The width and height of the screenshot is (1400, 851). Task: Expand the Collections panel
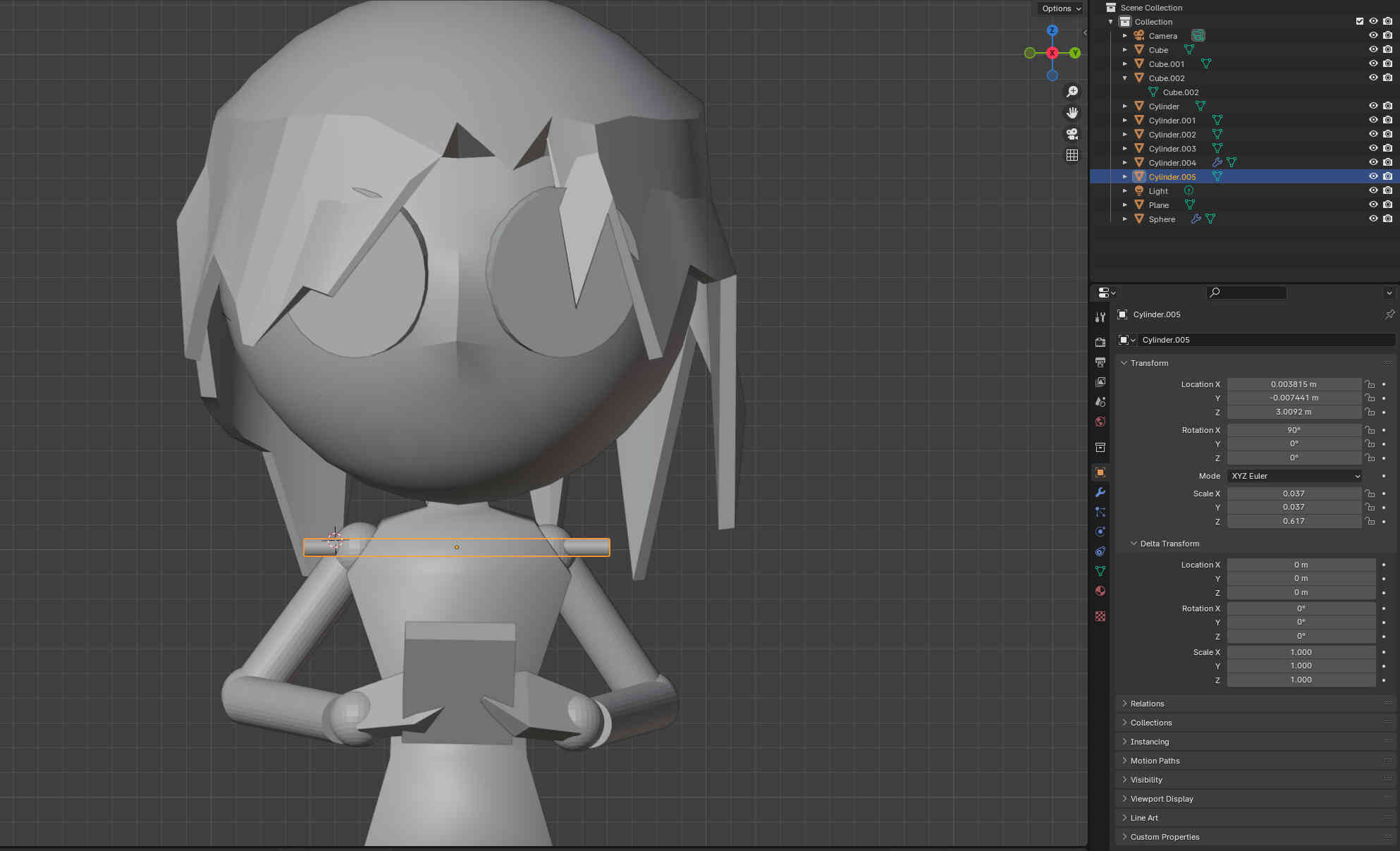[x=1150, y=723]
